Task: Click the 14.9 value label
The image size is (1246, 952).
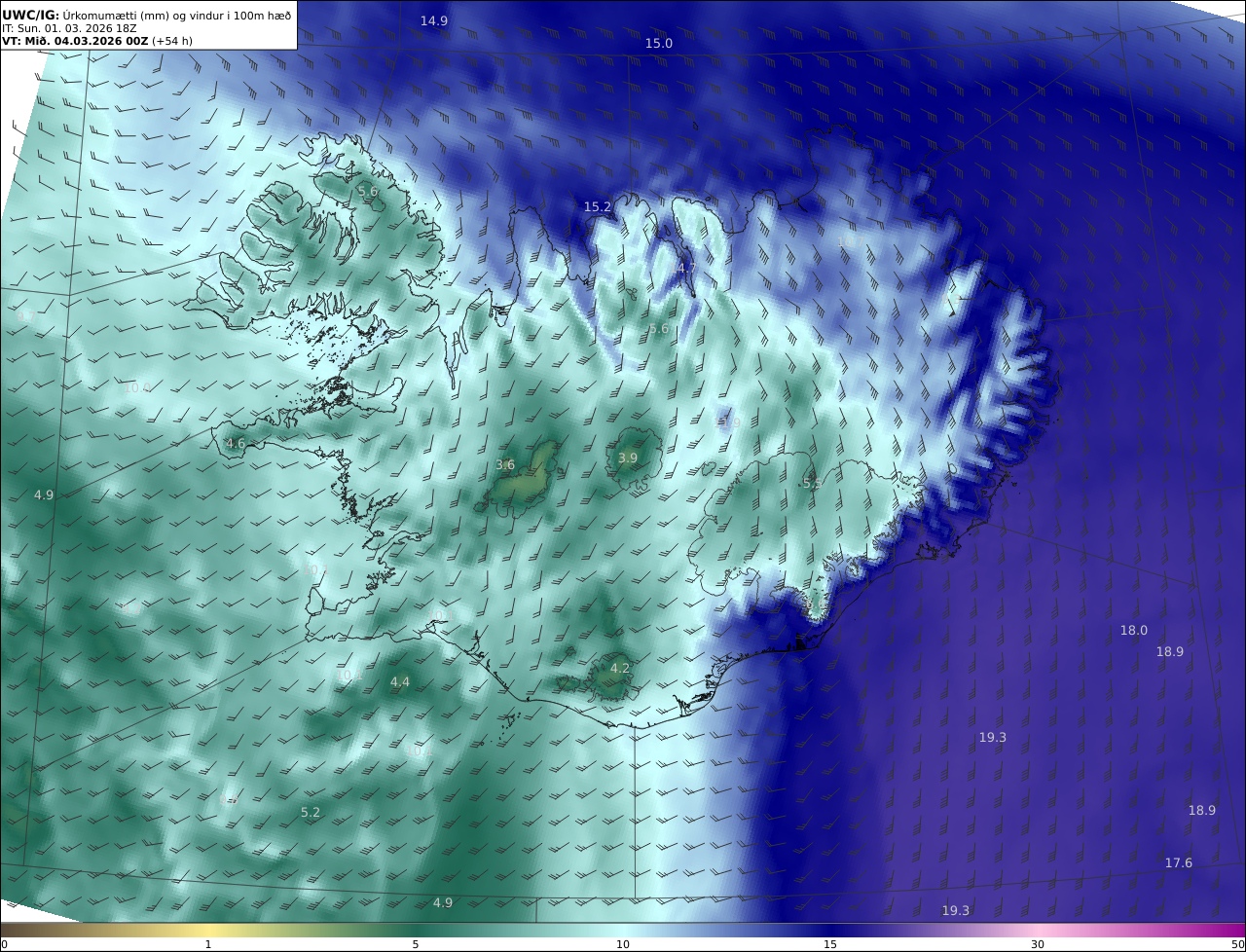Action: pyautogui.click(x=434, y=21)
